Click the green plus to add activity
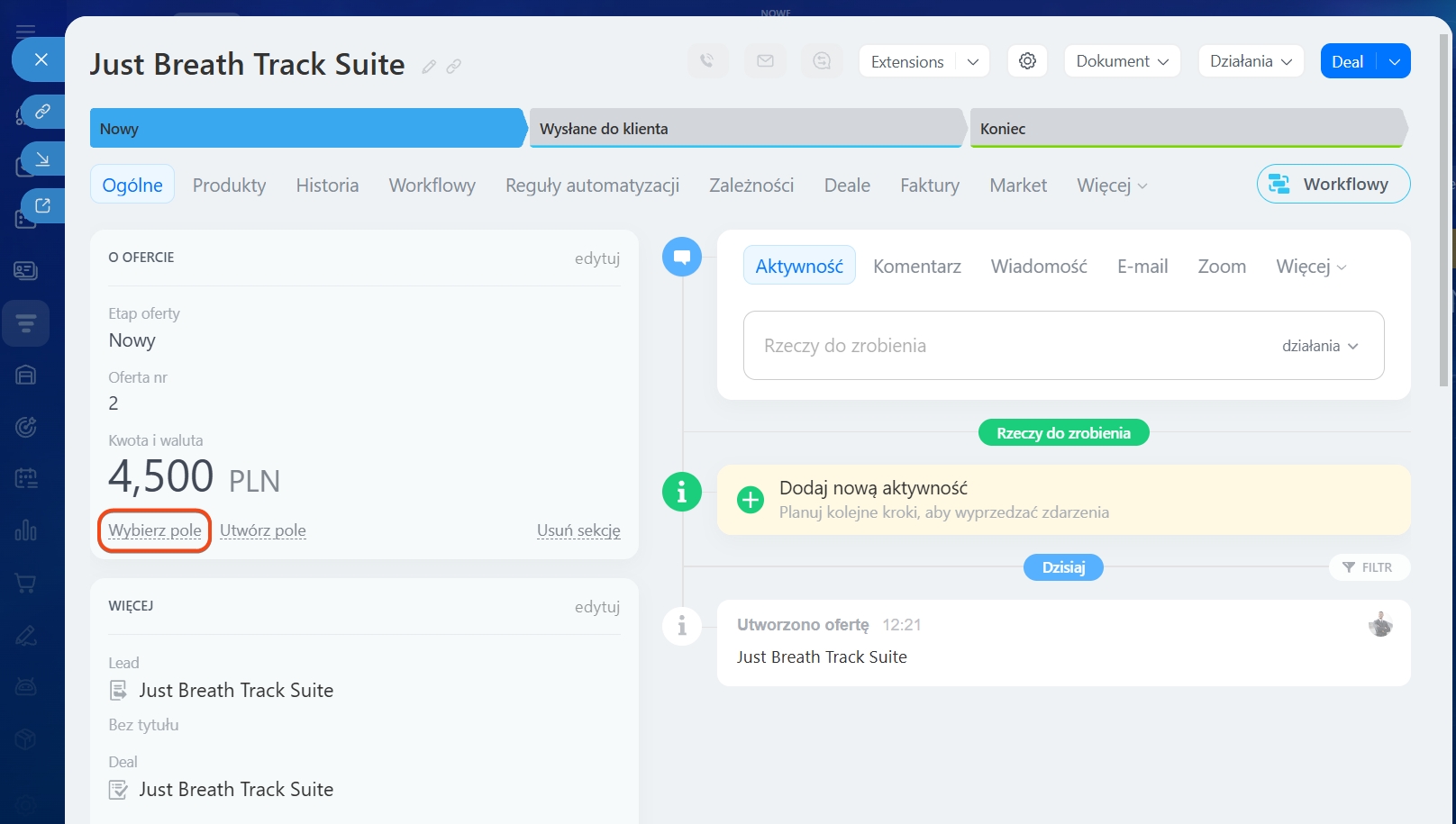This screenshot has height=824, width=1456. (x=750, y=500)
